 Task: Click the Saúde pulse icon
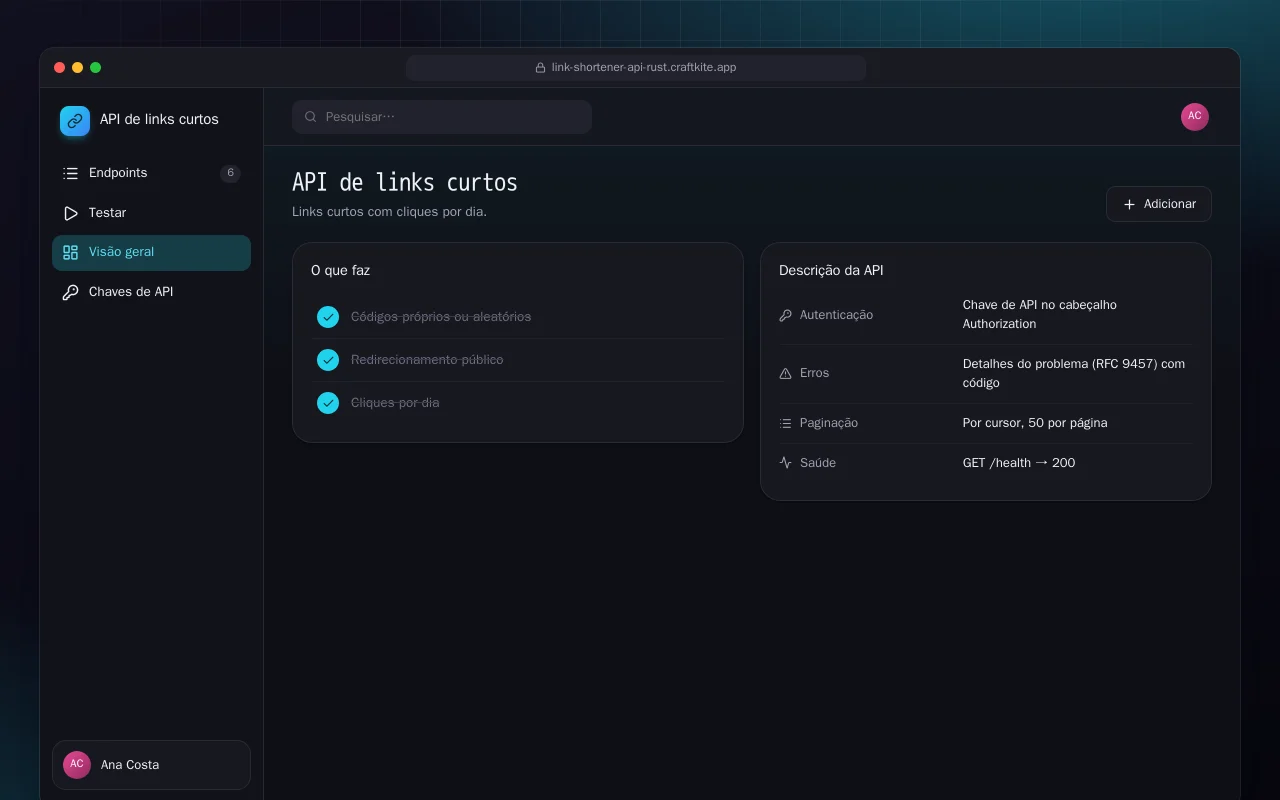point(785,463)
